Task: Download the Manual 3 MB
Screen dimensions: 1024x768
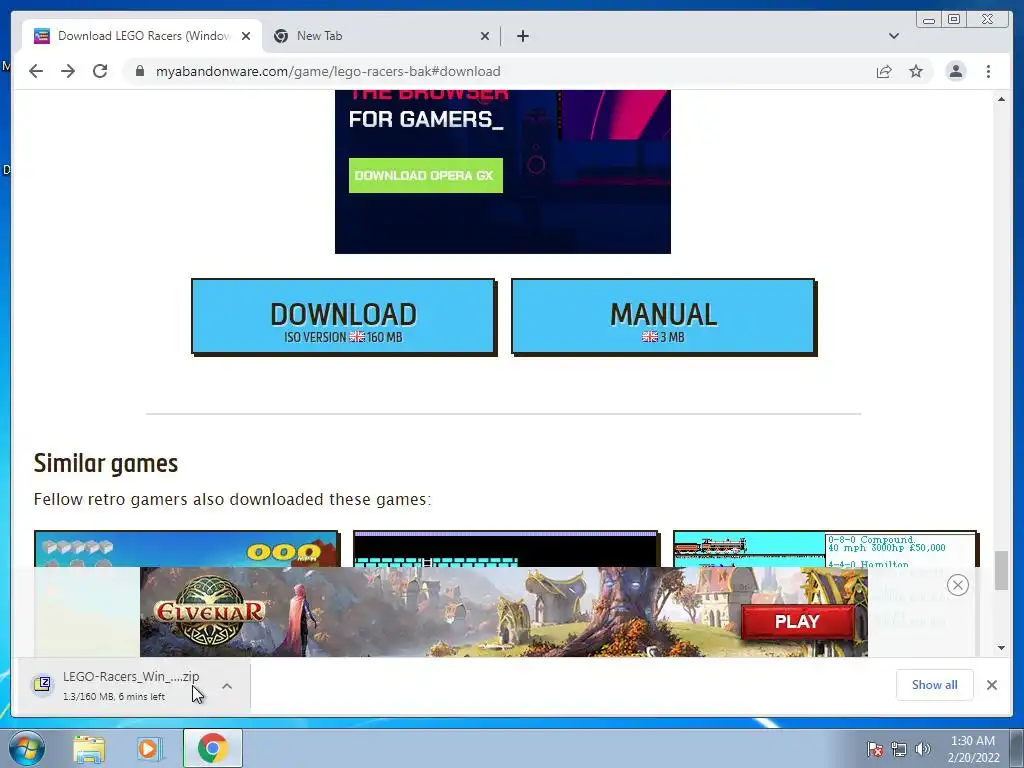Action: pyautogui.click(x=664, y=317)
